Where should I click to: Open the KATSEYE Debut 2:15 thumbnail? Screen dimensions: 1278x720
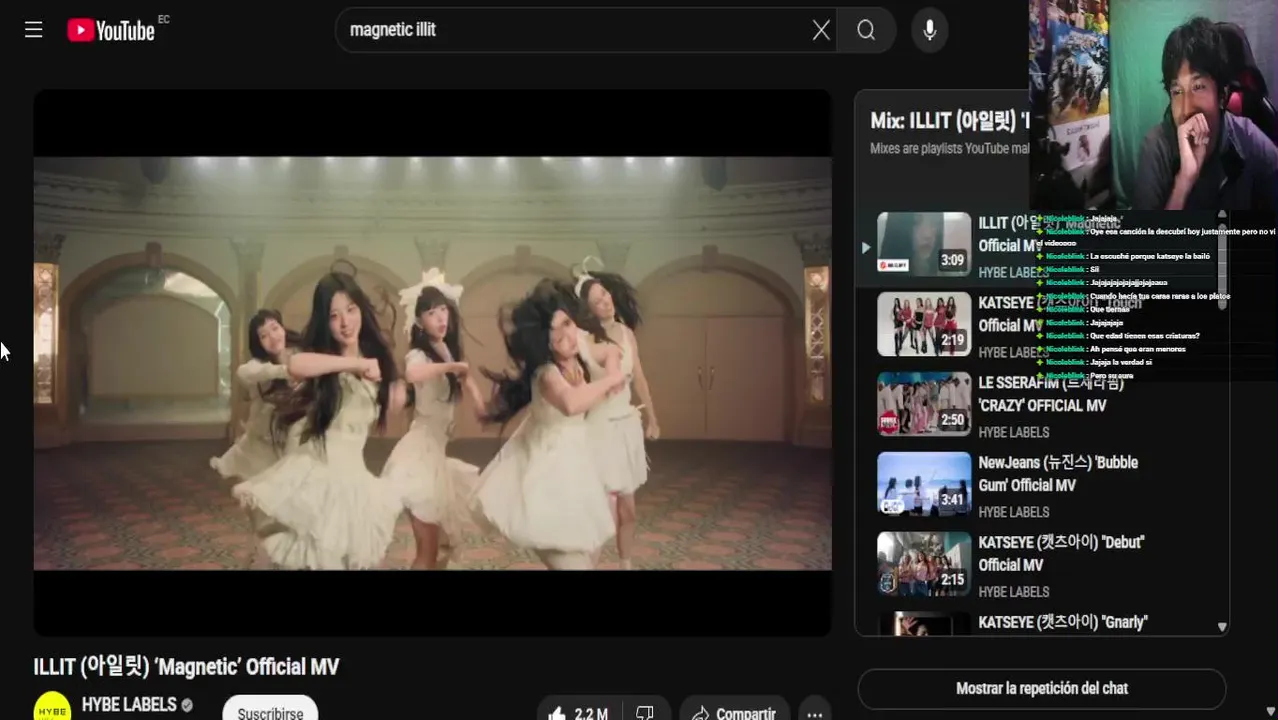pyautogui.click(x=924, y=564)
